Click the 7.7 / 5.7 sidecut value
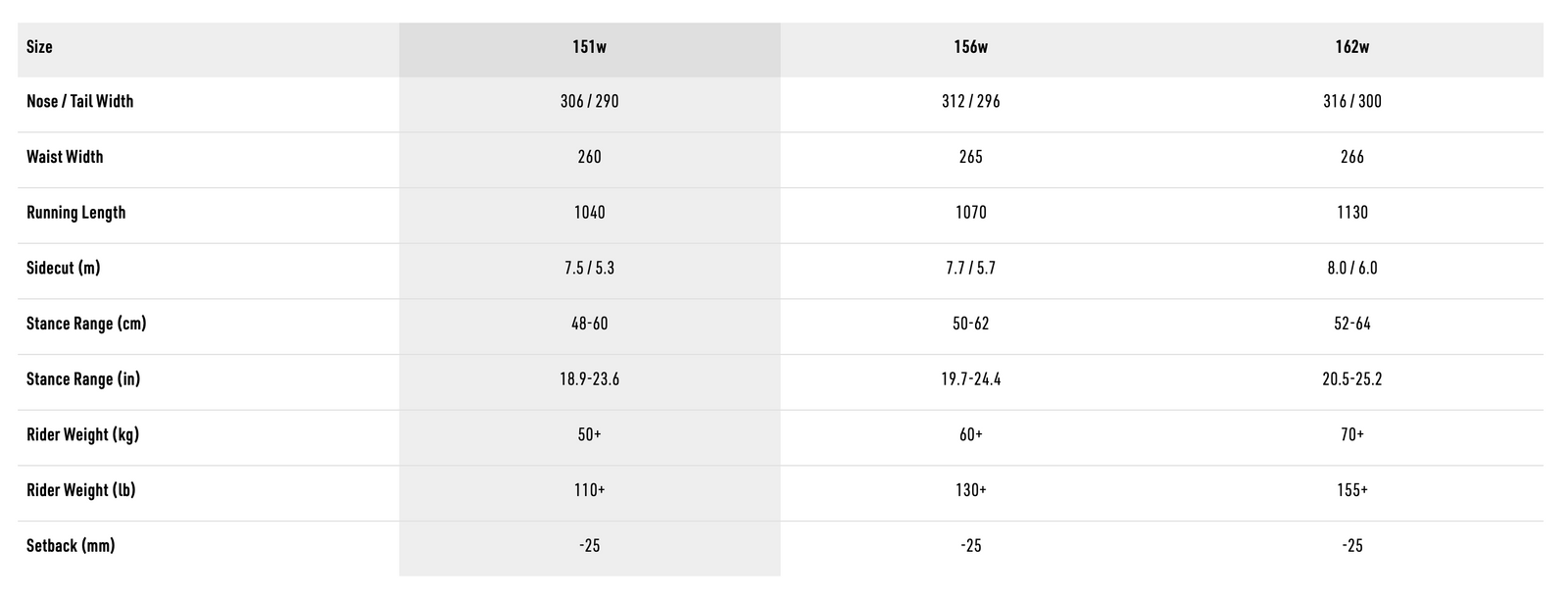This screenshot has height=600, width=1568. (x=970, y=268)
